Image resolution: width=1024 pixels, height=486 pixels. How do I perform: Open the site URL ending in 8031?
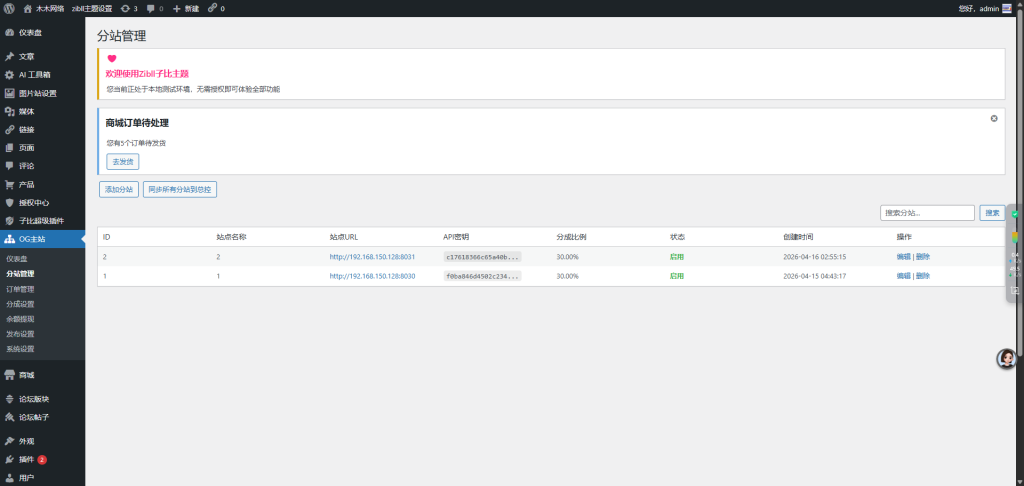click(372, 257)
